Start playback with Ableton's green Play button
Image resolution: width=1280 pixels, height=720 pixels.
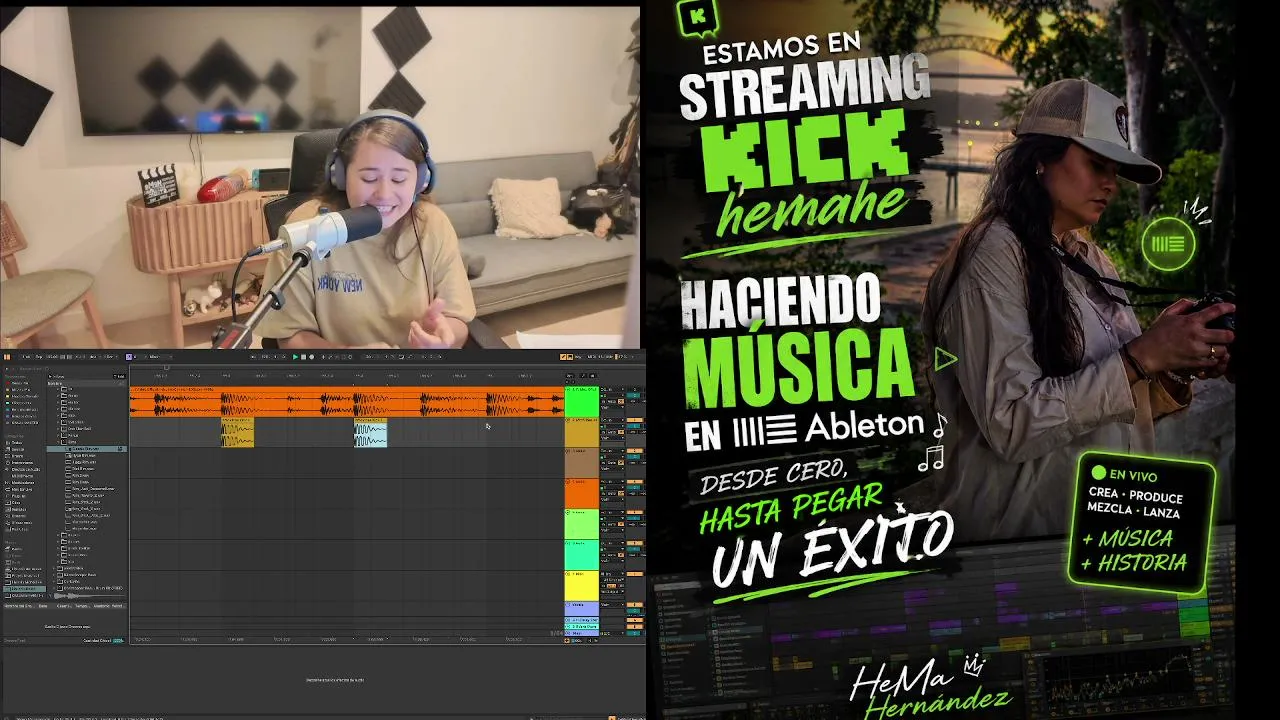click(x=295, y=357)
